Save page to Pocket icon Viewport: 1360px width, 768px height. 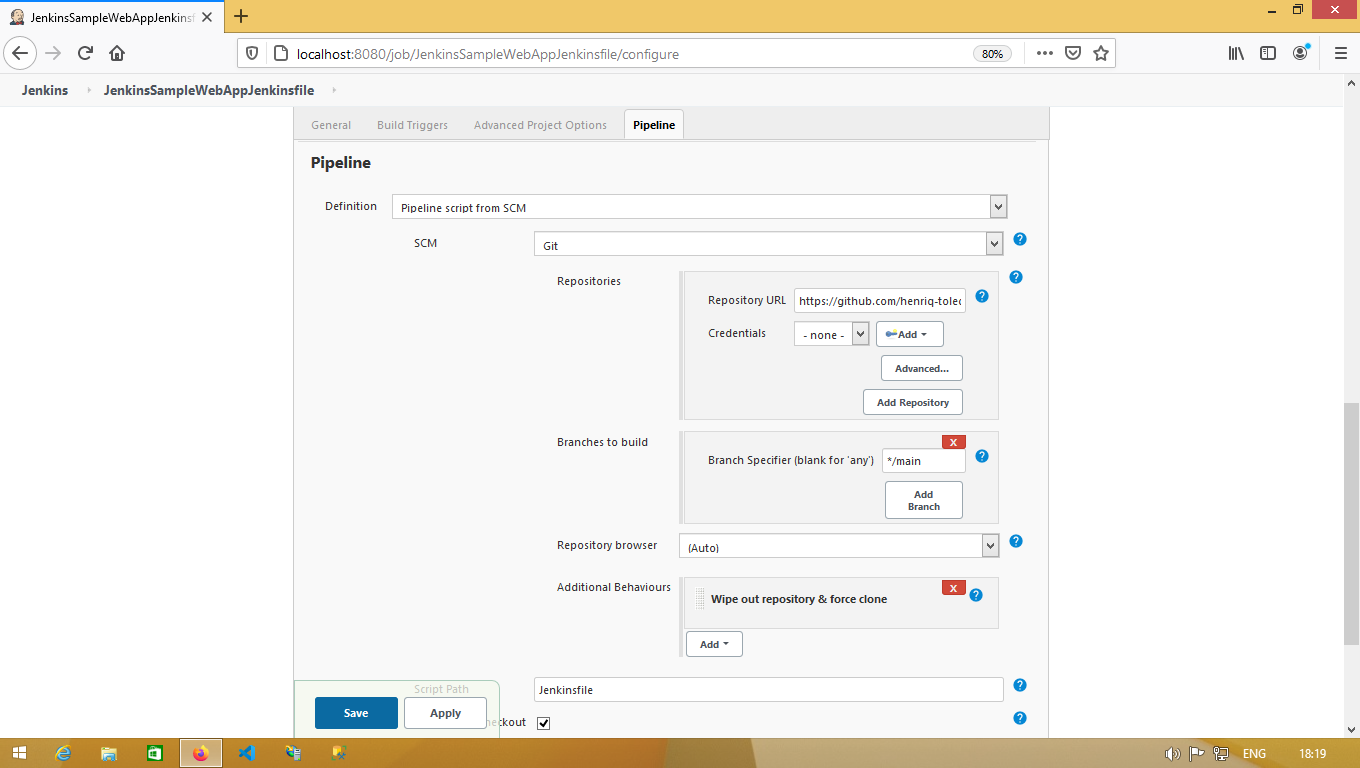coord(1072,54)
